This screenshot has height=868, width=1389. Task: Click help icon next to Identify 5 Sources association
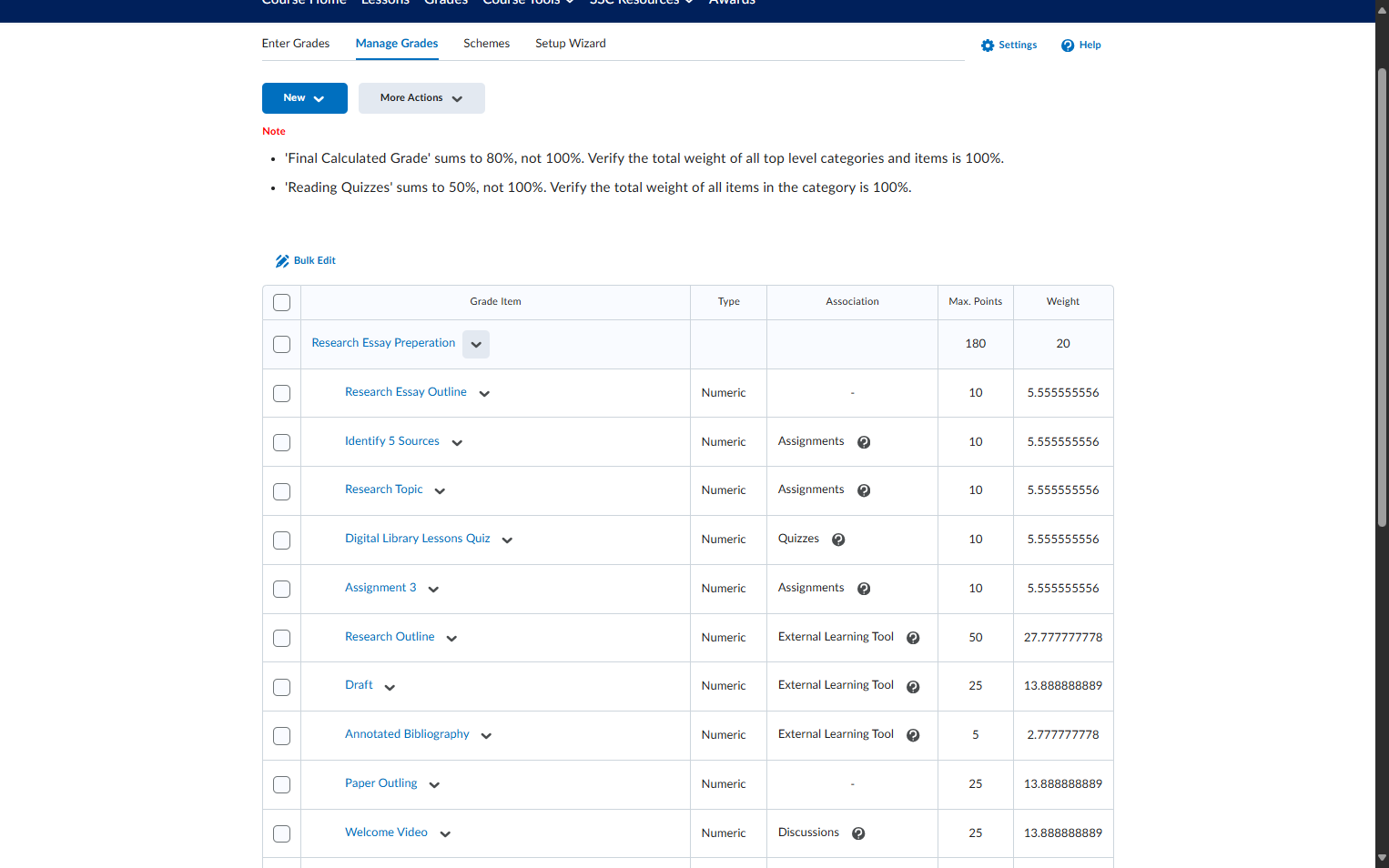pos(864,442)
